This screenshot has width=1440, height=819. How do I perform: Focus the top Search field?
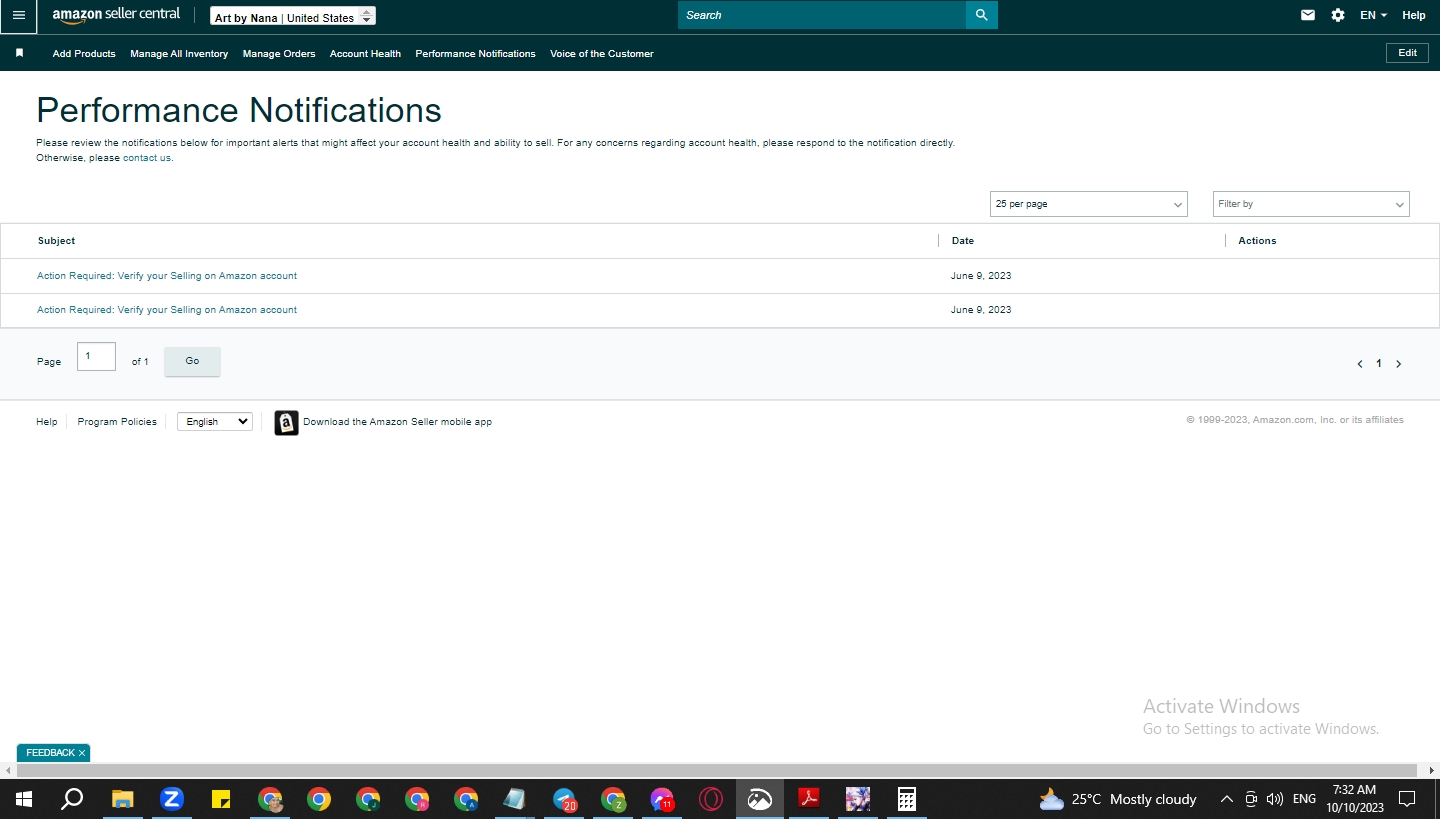pyautogui.click(x=822, y=15)
